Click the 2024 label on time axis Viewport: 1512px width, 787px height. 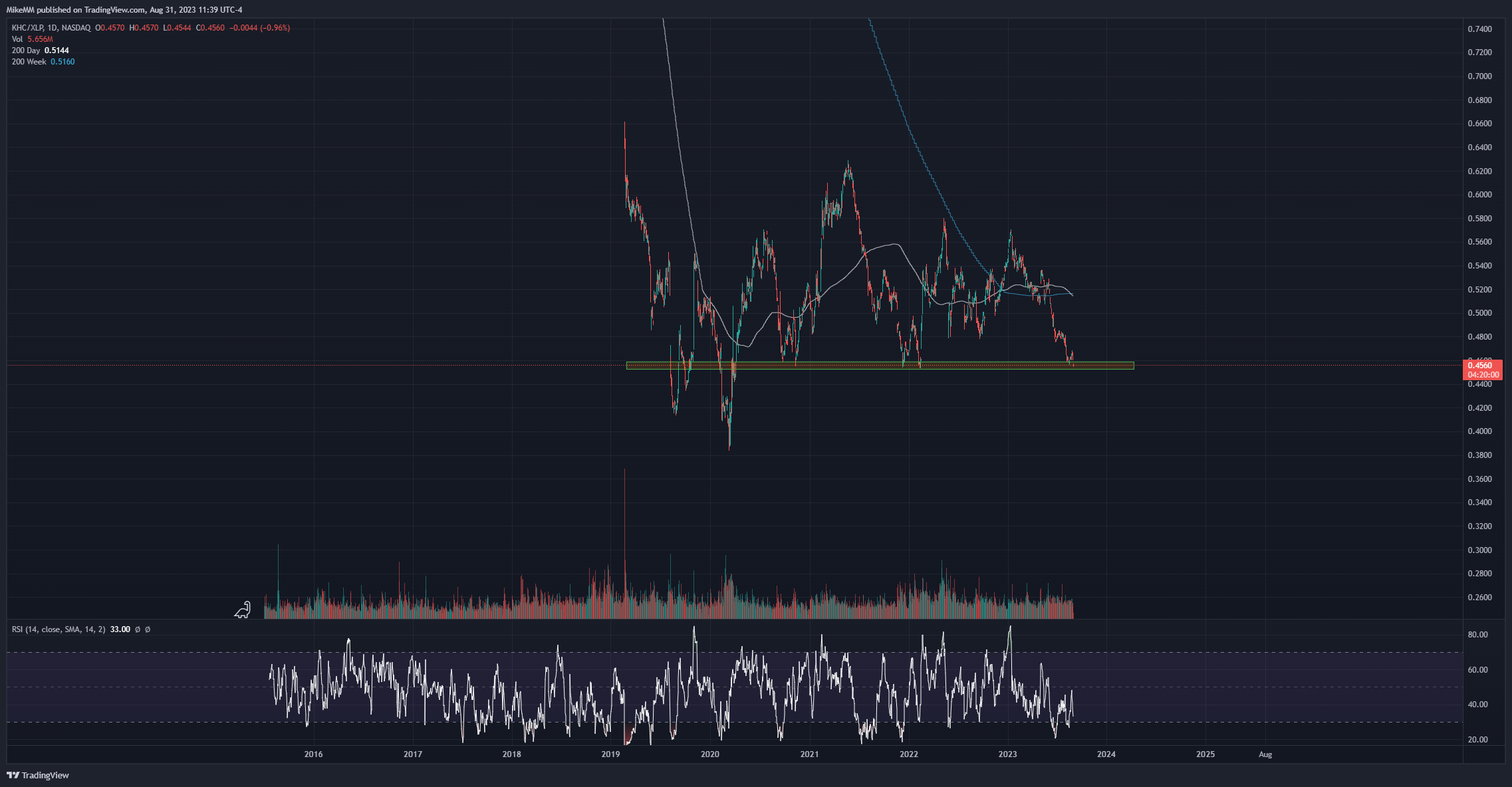1106,754
